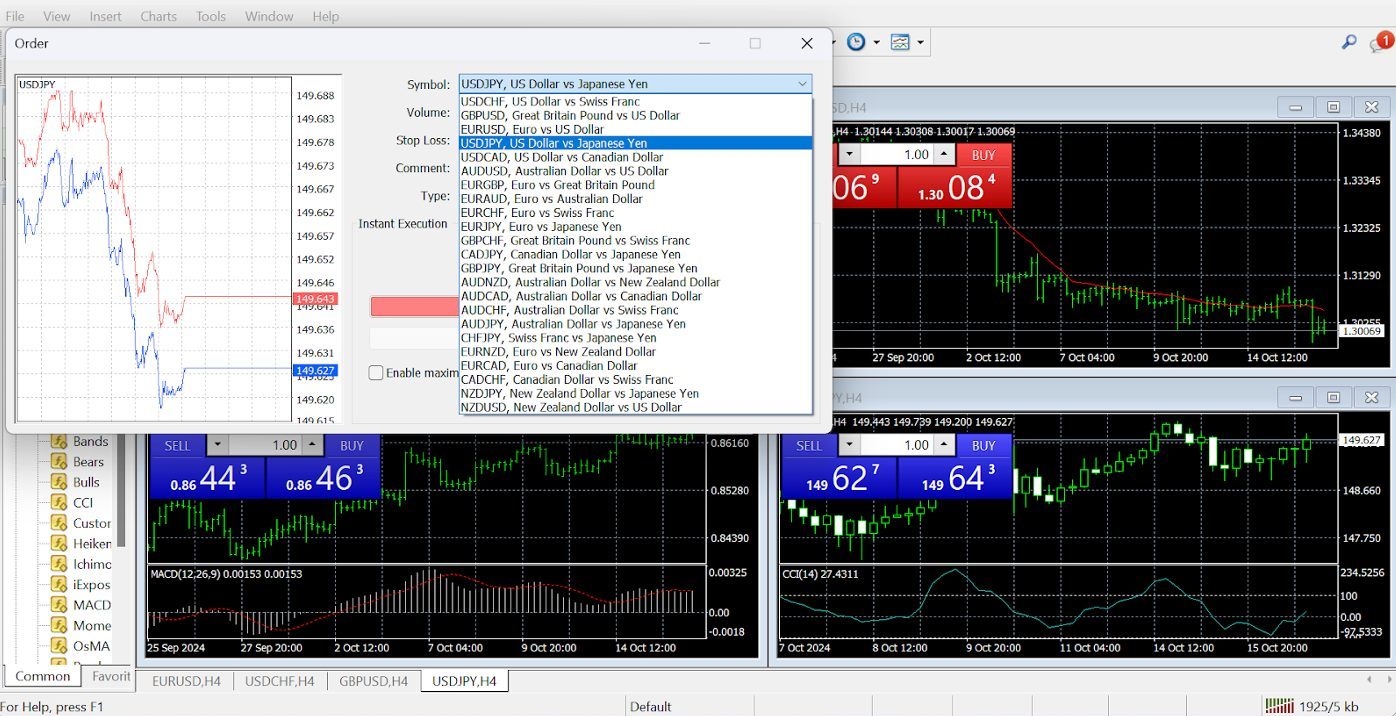Select the Bears indicator in Navigator
This screenshot has height=716, width=1396.
[88, 462]
